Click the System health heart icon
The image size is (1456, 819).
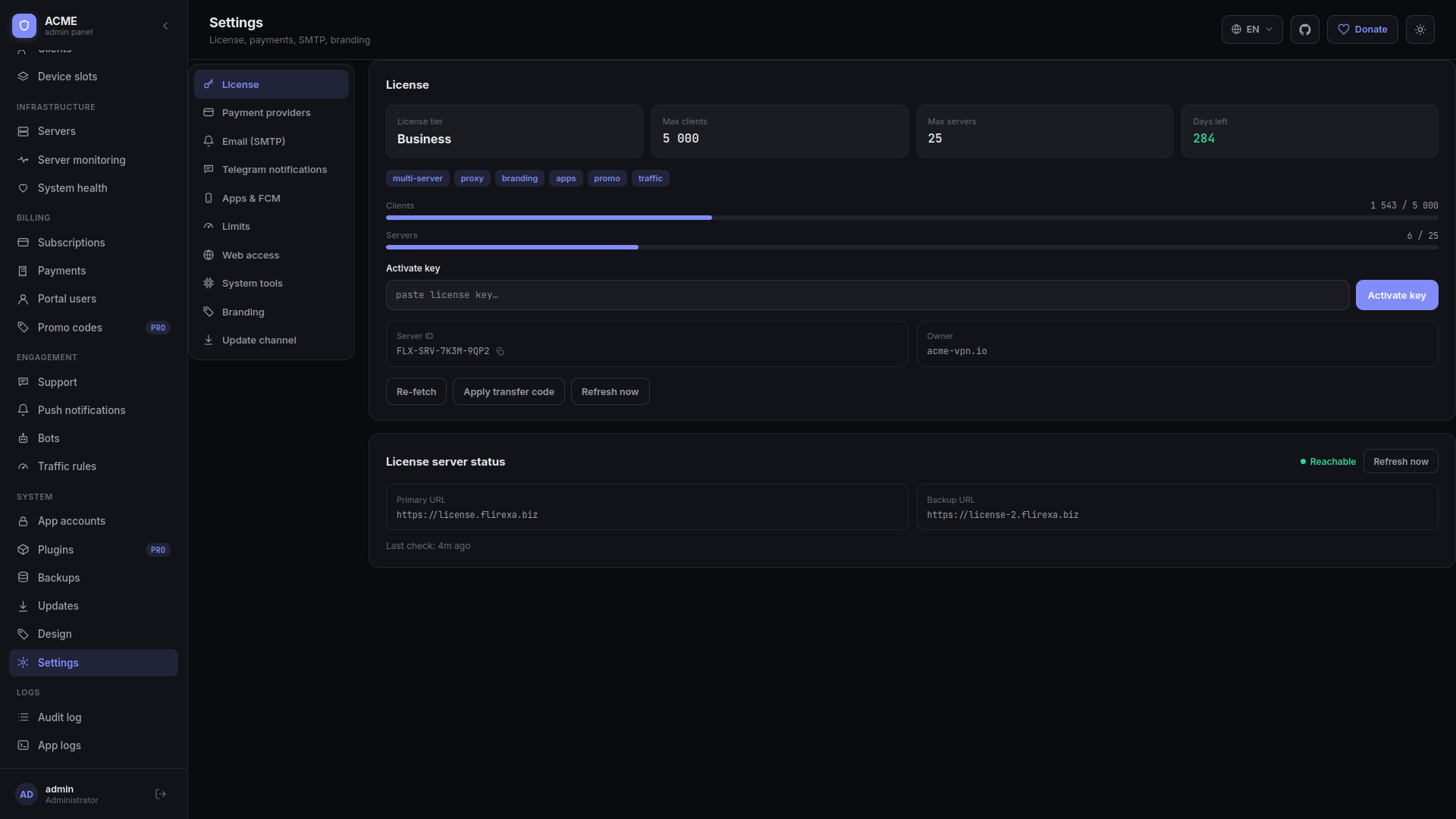coord(23,188)
